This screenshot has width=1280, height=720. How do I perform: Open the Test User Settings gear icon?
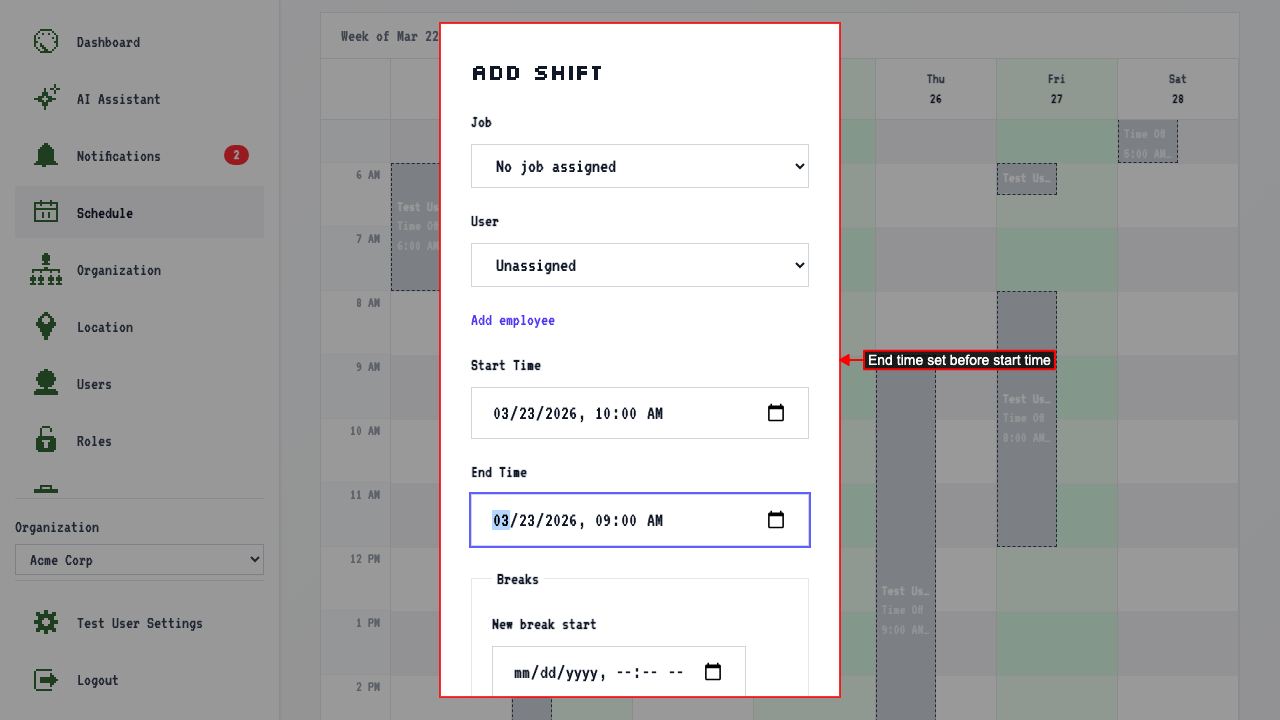point(46,622)
